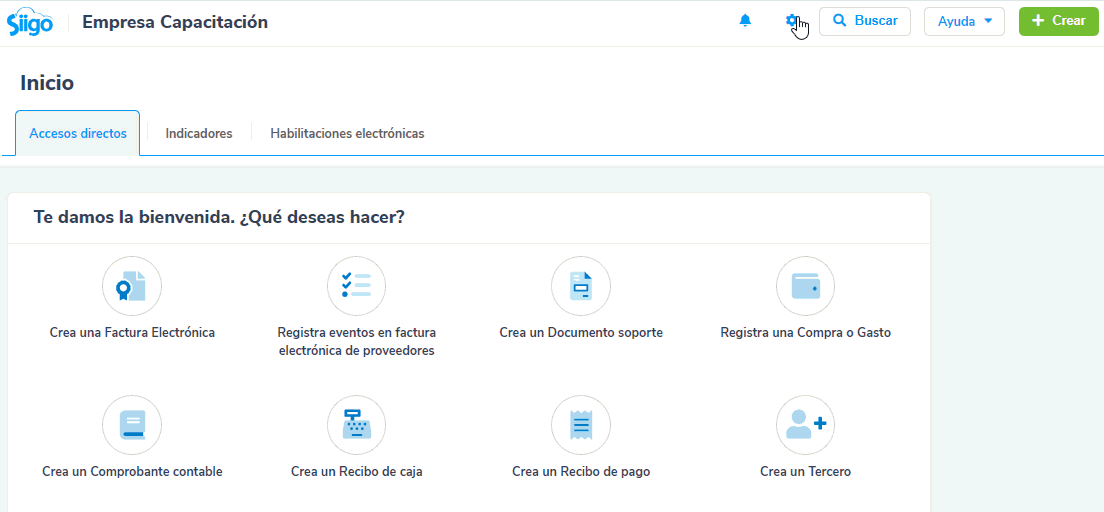Click the Empresa Capacitación company name
Viewport: 1104px width, 512px height.
pos(175,22)
